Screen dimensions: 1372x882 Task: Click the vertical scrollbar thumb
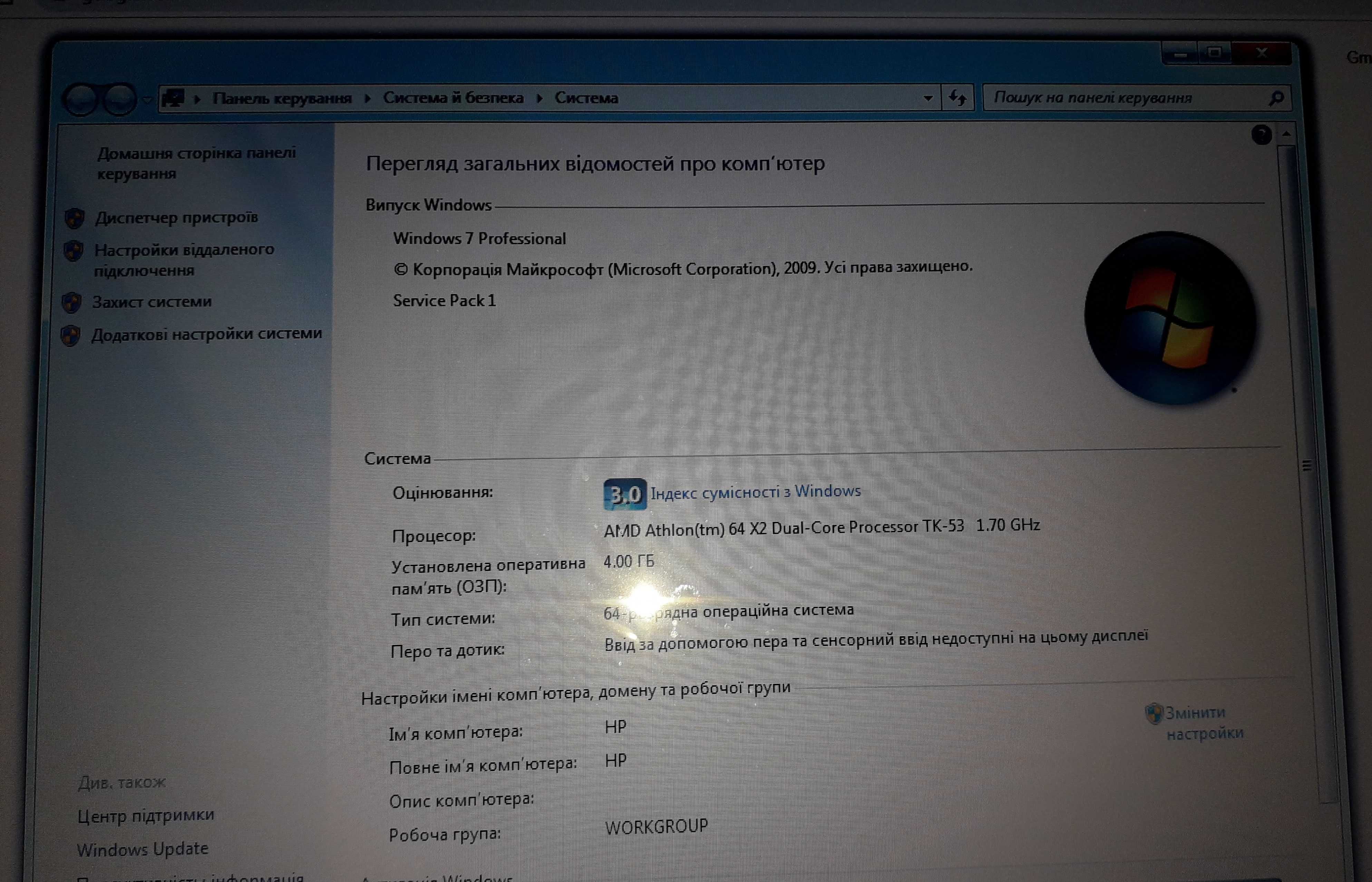[x=1306, y=465]
